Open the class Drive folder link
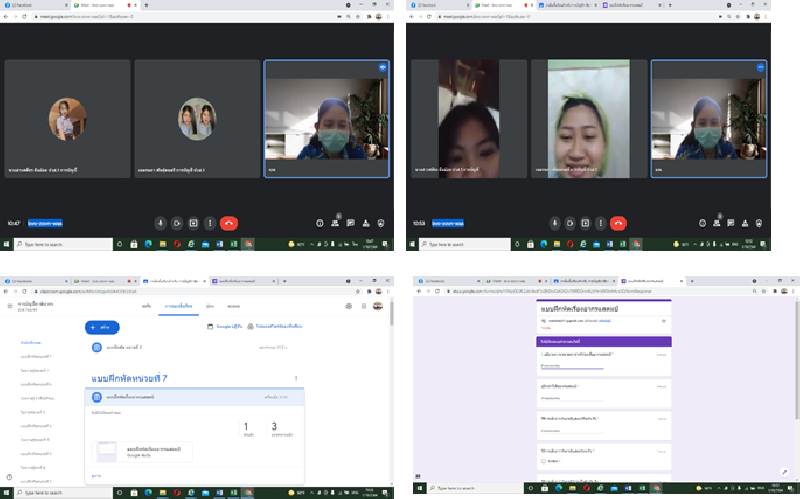Screen dimensions: 800x499 point(278,327)
